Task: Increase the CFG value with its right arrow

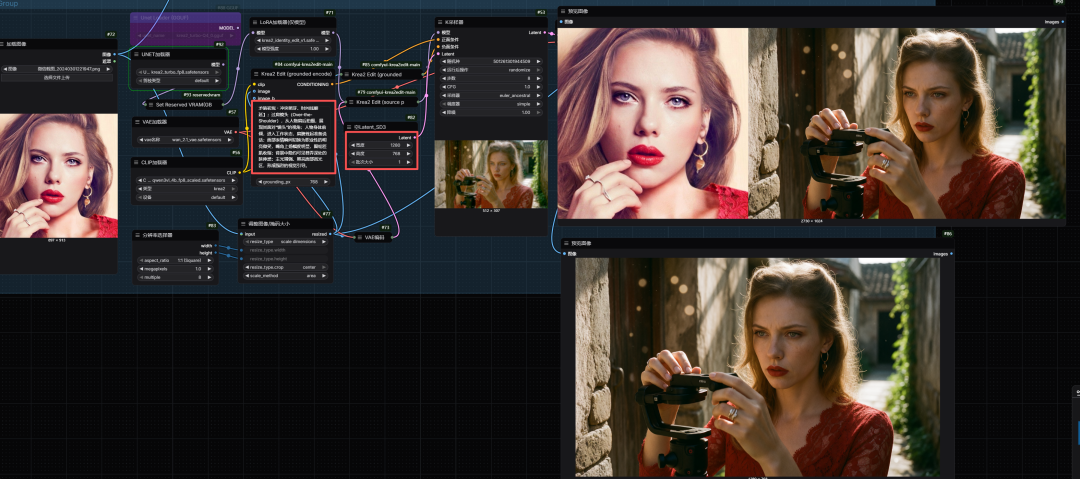Action: coord(539,87)
